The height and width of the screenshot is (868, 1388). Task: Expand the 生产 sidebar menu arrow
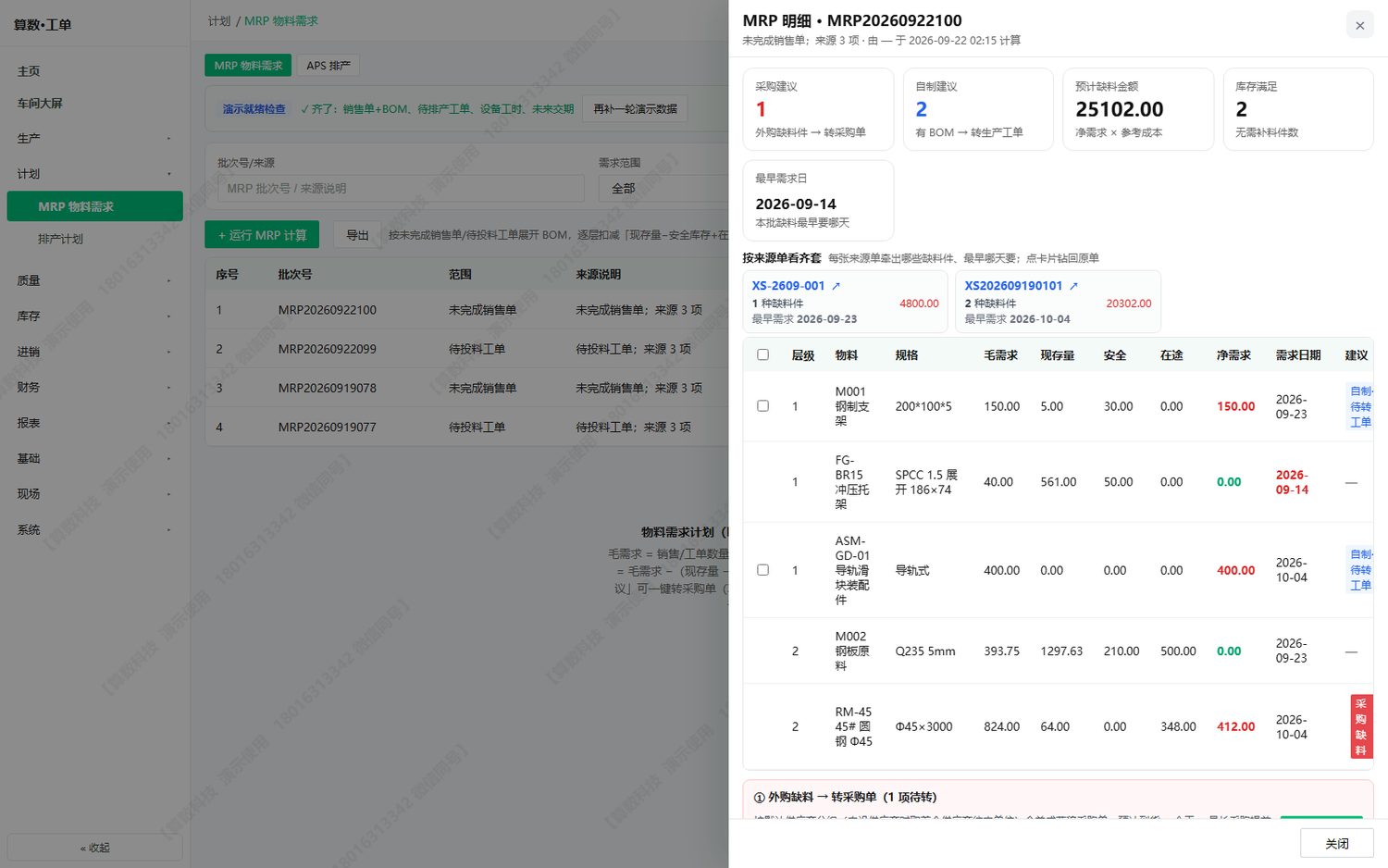[168, 139]
